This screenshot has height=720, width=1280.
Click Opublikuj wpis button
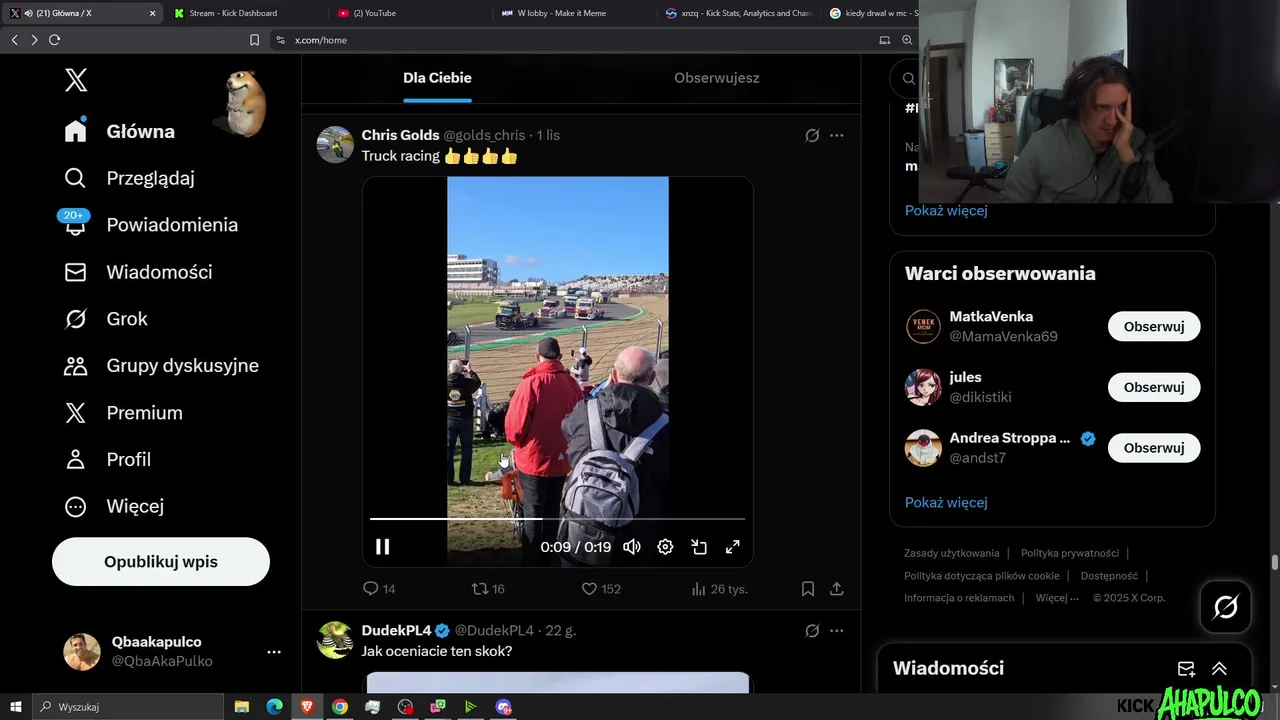[x=161, y=562]
